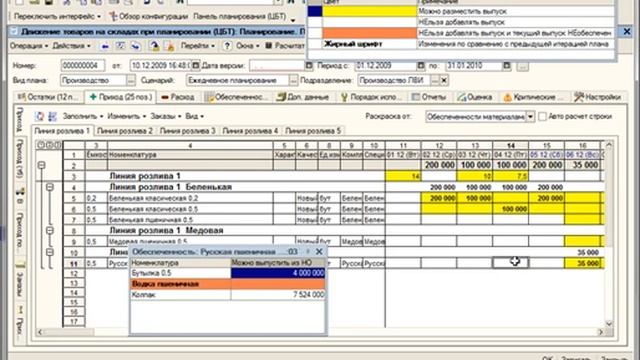The height and width of the screenshot is (360, 640).
Task: Open calendar for Период с date
Action: point(421,65)
